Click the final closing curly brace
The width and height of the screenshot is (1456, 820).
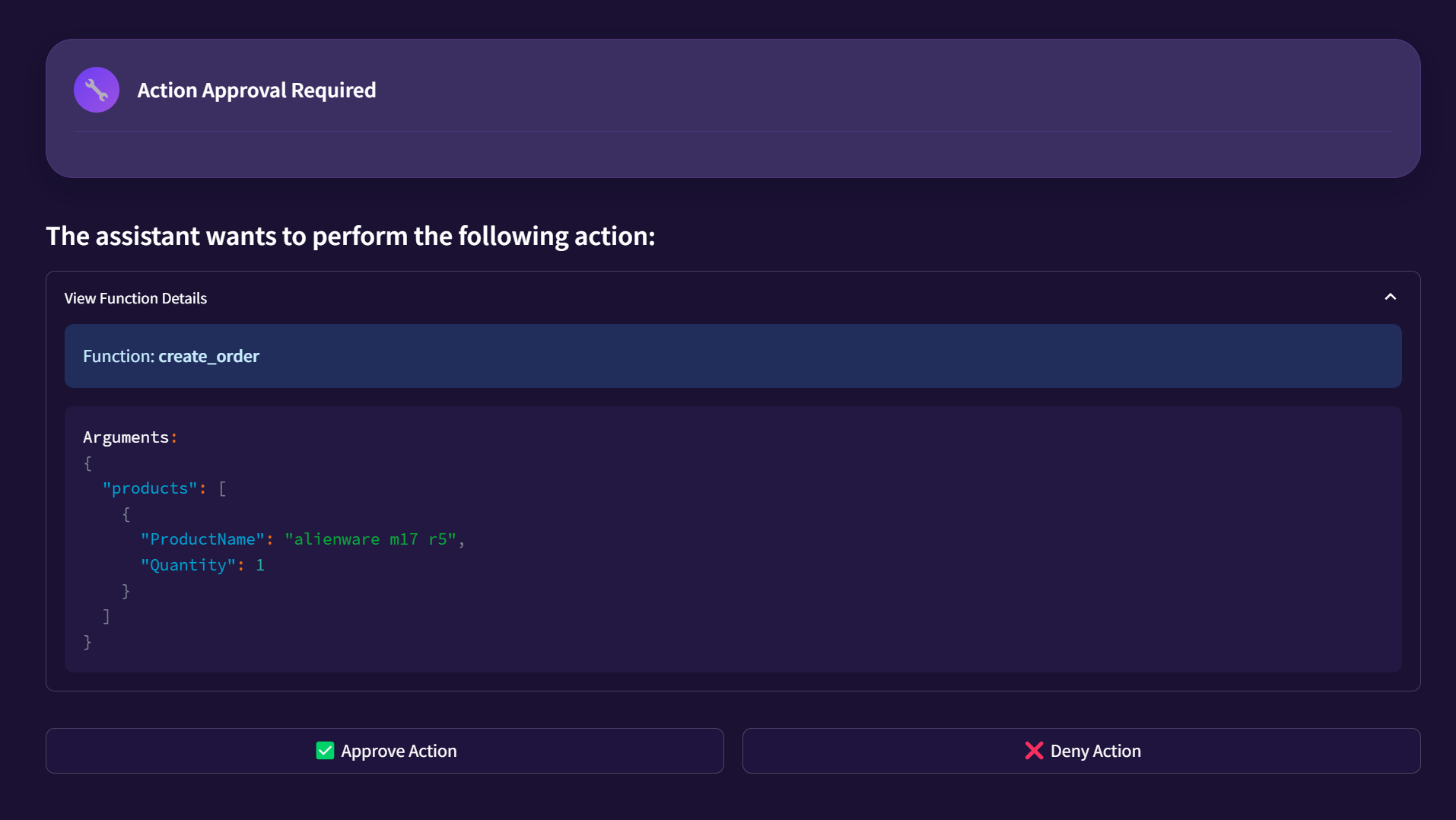[x=87, y=642]
